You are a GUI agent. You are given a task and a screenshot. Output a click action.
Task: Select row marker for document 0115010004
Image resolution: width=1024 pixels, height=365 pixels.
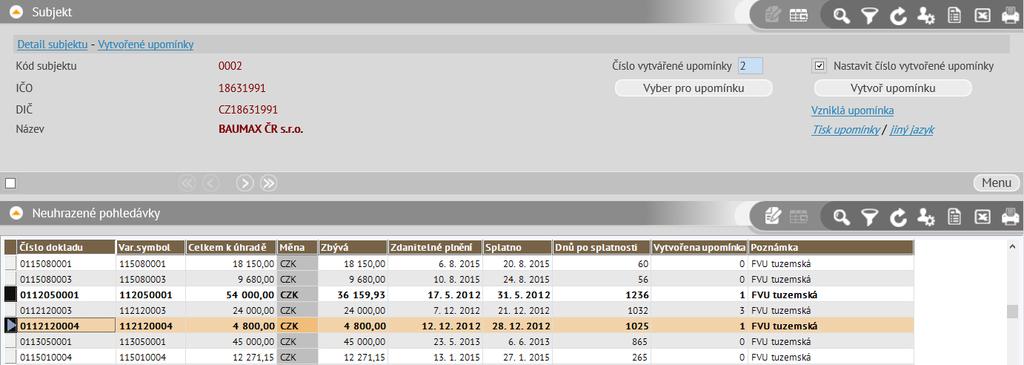(10, 357)
